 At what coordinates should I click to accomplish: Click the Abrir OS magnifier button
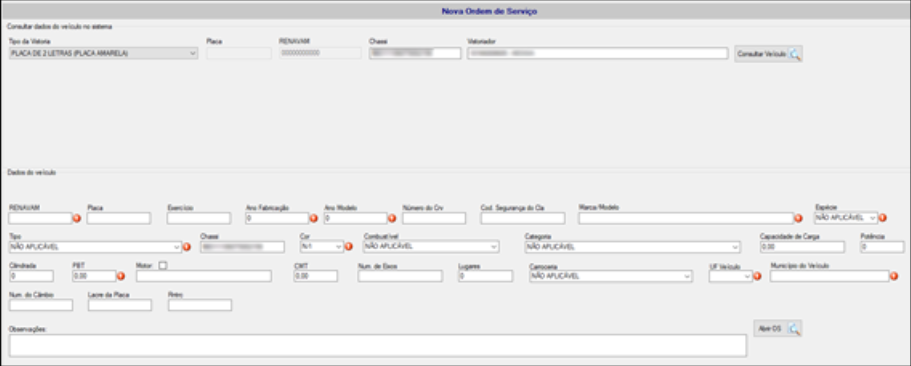(777, 329)
